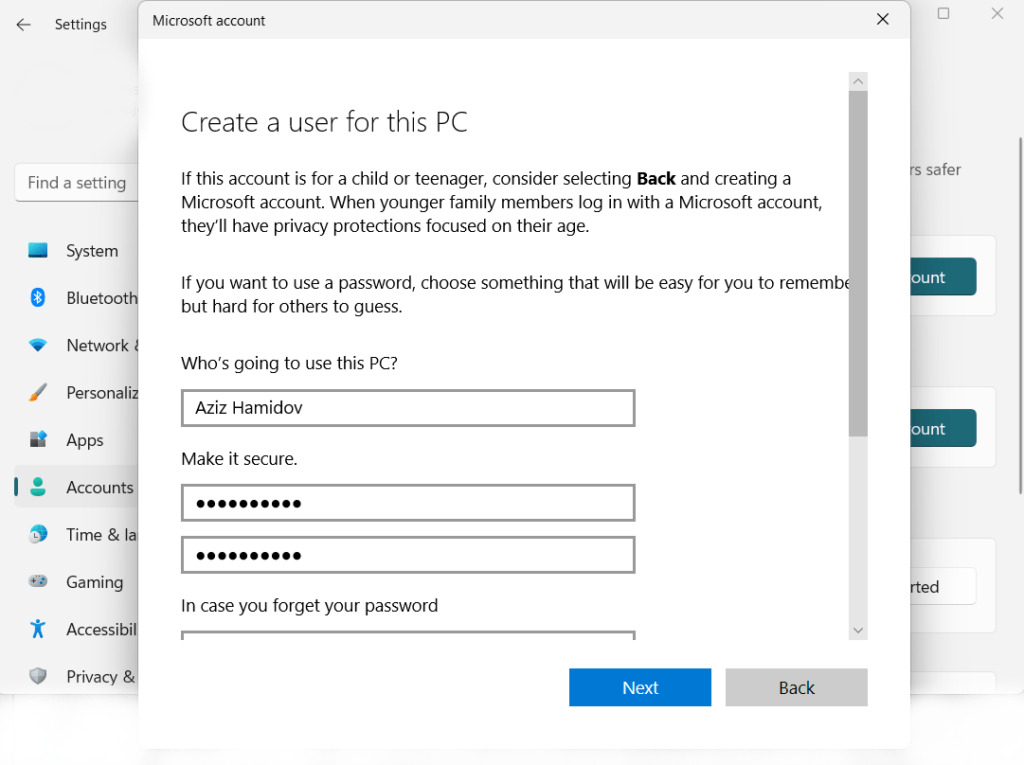Image resolution: width=1024 pixels, height=765 pixels.
Task: Click the scroll up arrow in dialog
Action: coord(858,81)
